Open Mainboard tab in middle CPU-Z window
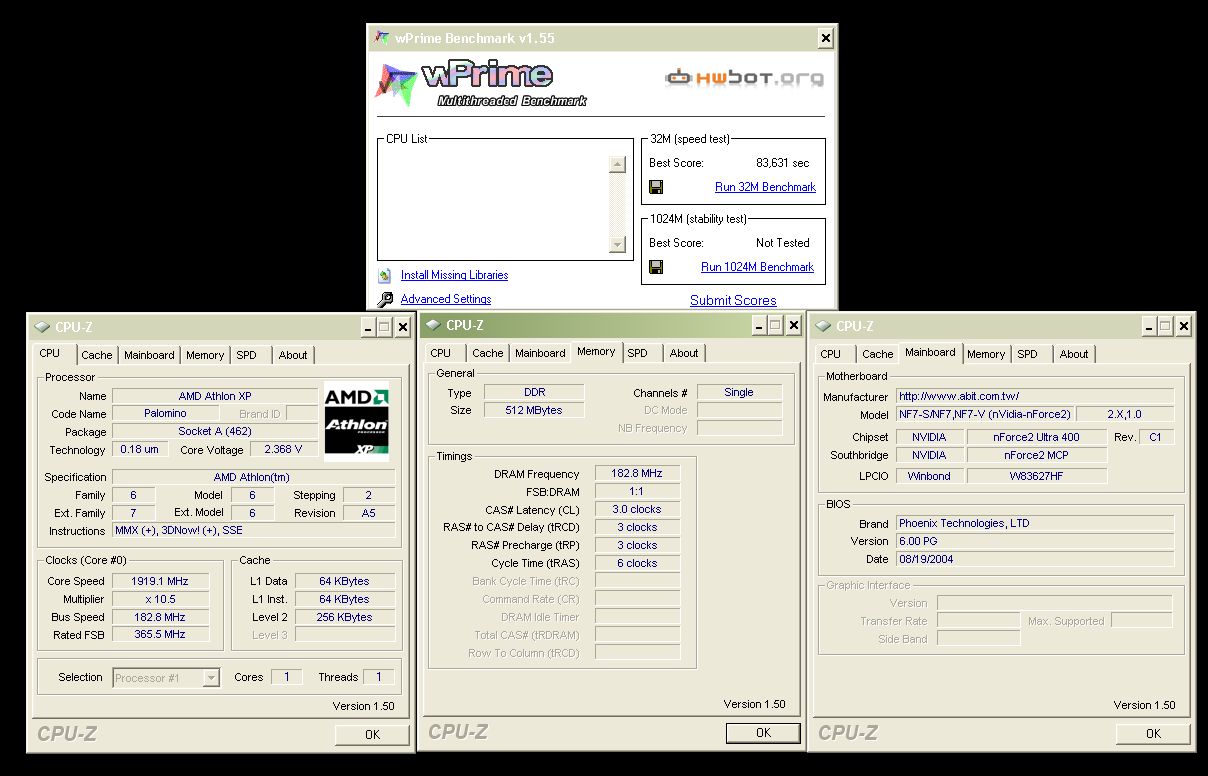This screenshot has width=1208, height=776. tap(540, 353)
